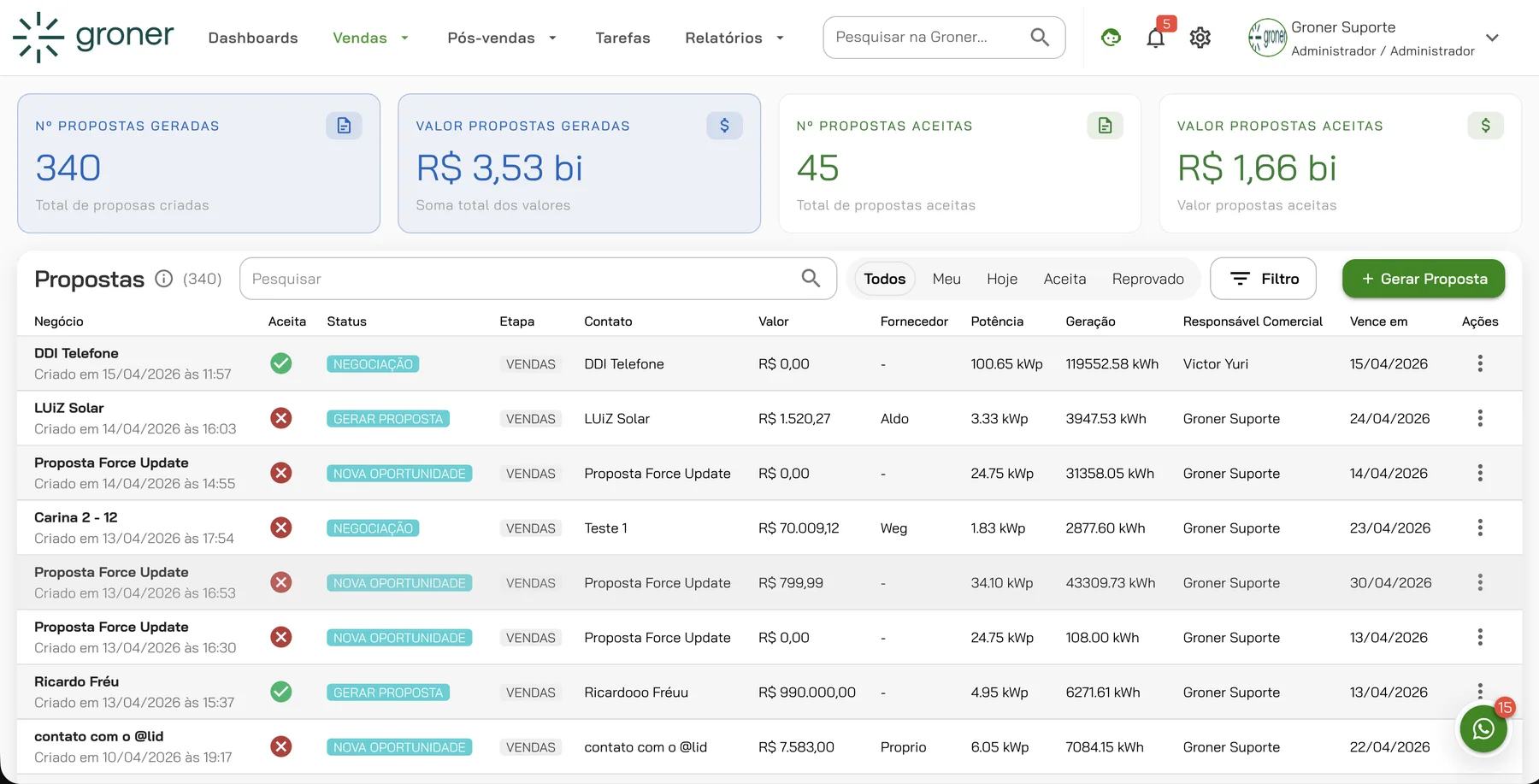Click dollar icon on Valor Propostas Geradas card
The height and width of the screenshot is (784, 1539).
point(724,126)
